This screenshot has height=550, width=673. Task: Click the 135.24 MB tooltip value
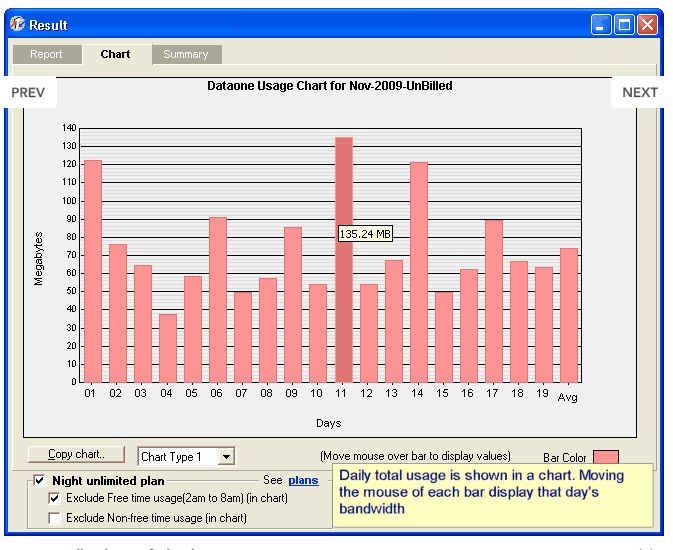[365, 234]
